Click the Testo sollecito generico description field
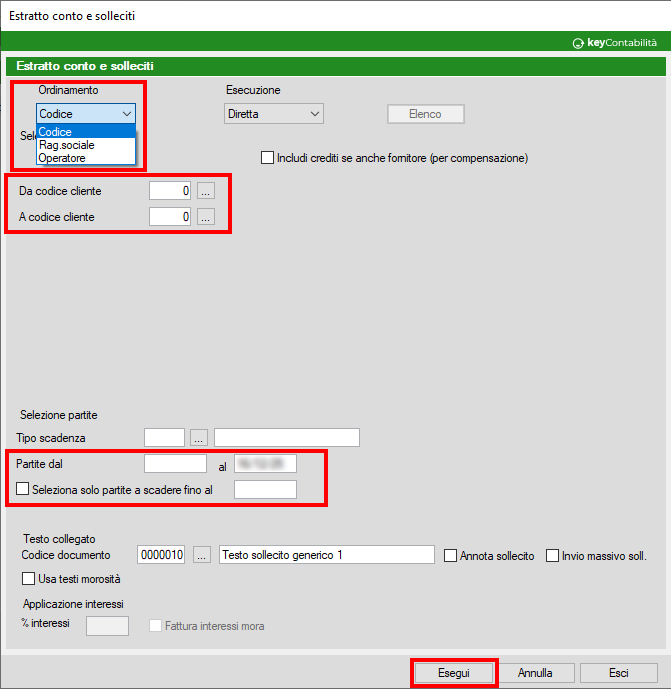The width and height of the screenshot is (671, 689). click(x=326, y=555)
